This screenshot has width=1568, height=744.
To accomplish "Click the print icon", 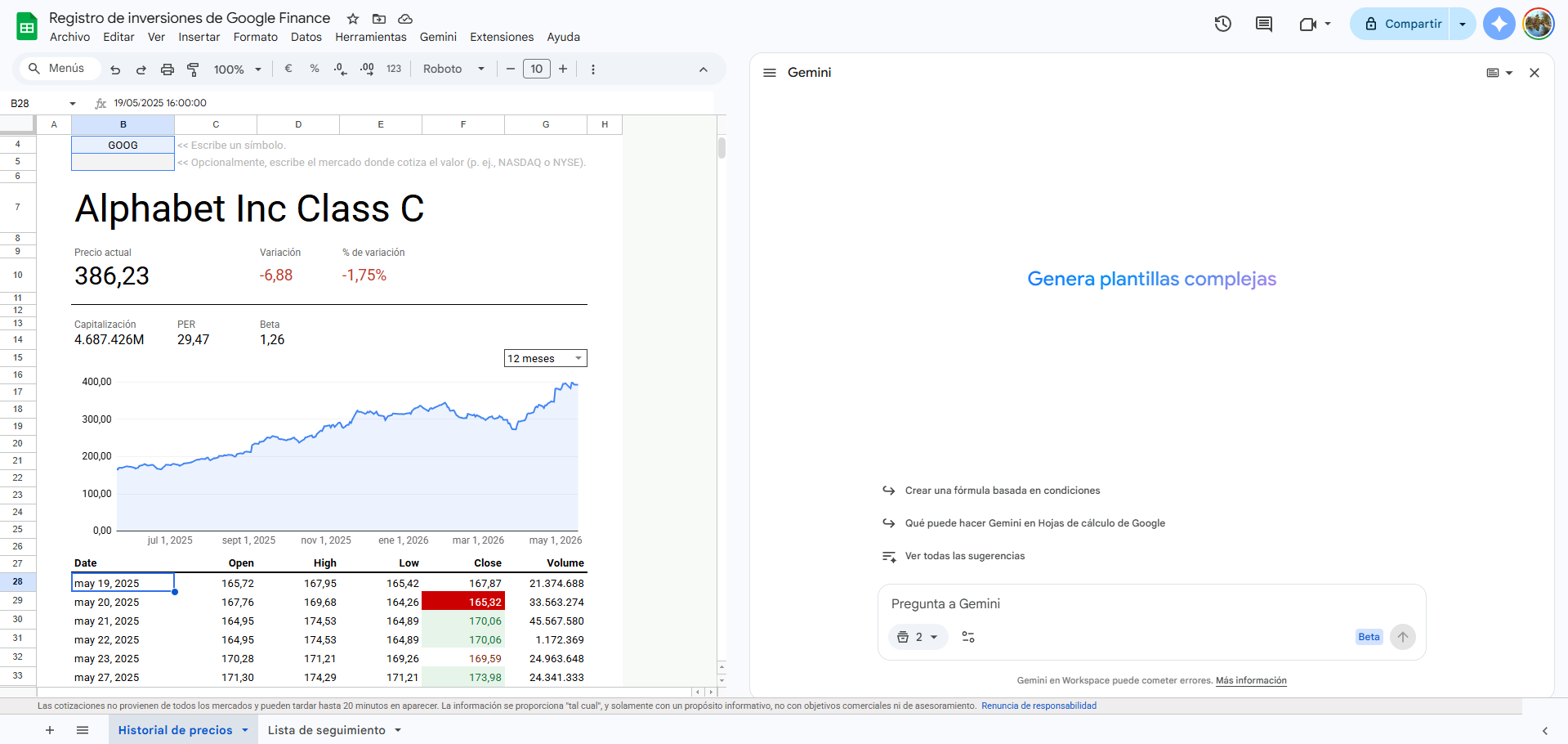I will point(168,69).
